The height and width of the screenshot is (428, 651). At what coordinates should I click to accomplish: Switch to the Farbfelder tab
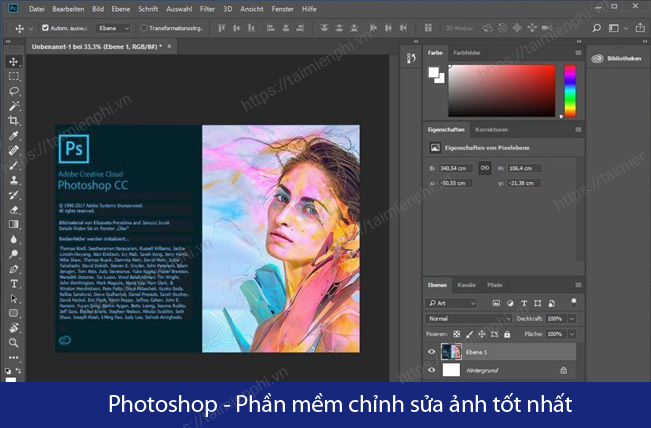467,53
